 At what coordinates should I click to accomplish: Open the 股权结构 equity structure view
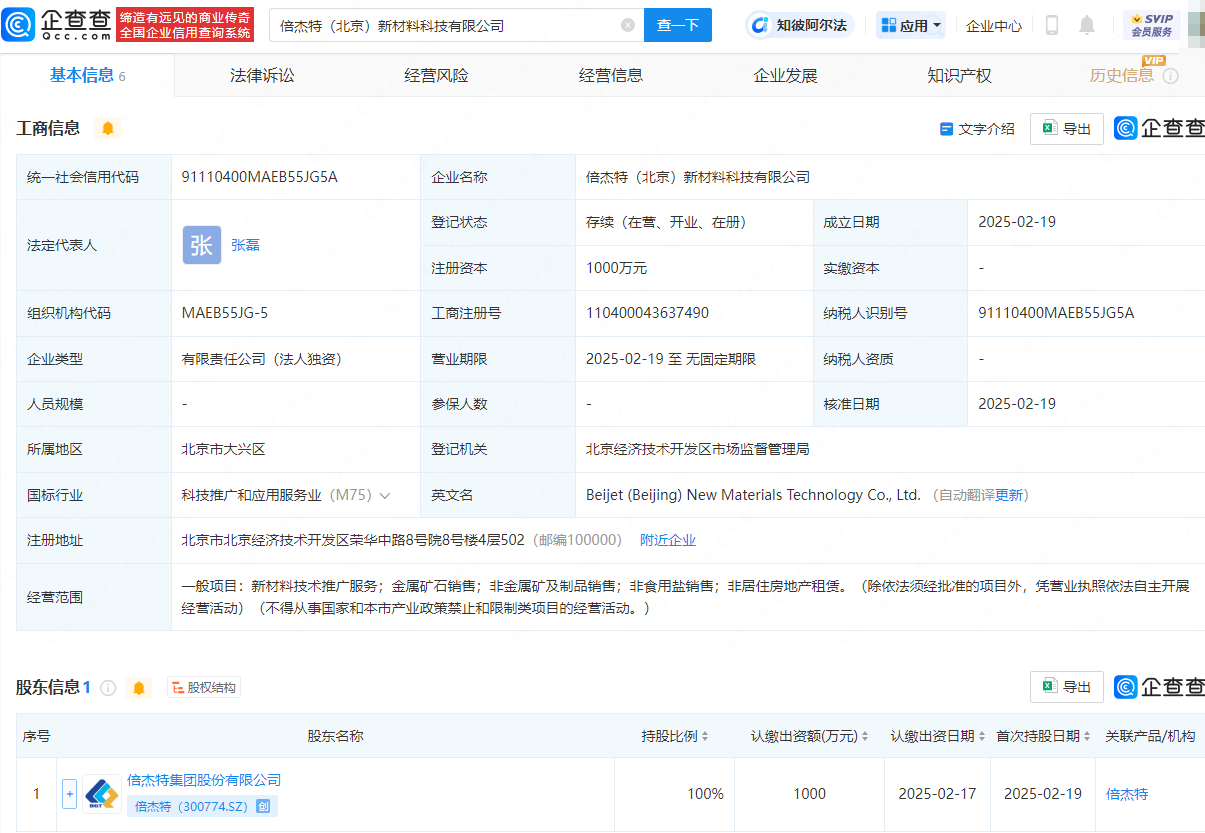point(204,687)
